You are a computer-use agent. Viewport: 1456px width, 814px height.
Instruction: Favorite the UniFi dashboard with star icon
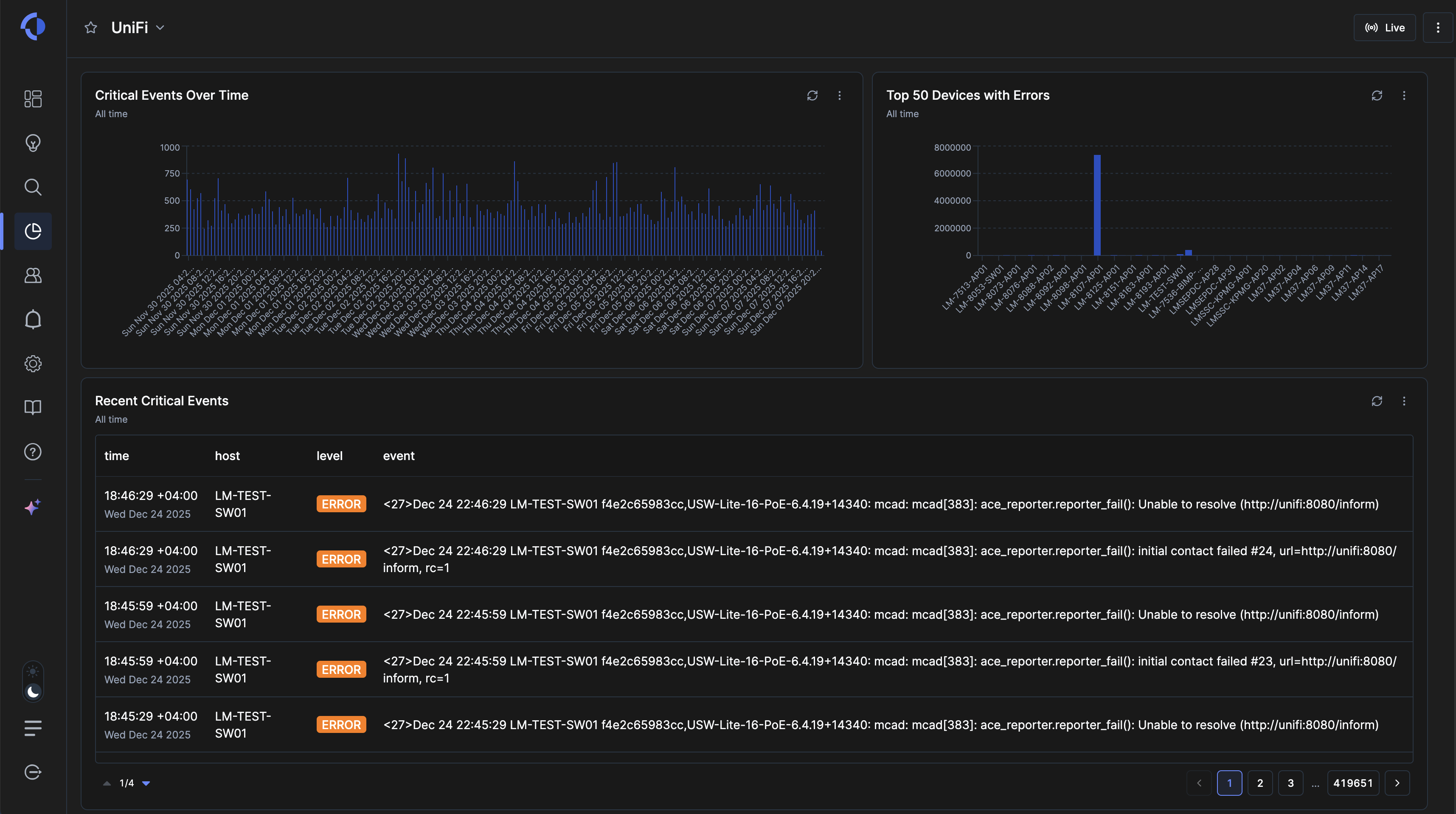tap(90, 28)
